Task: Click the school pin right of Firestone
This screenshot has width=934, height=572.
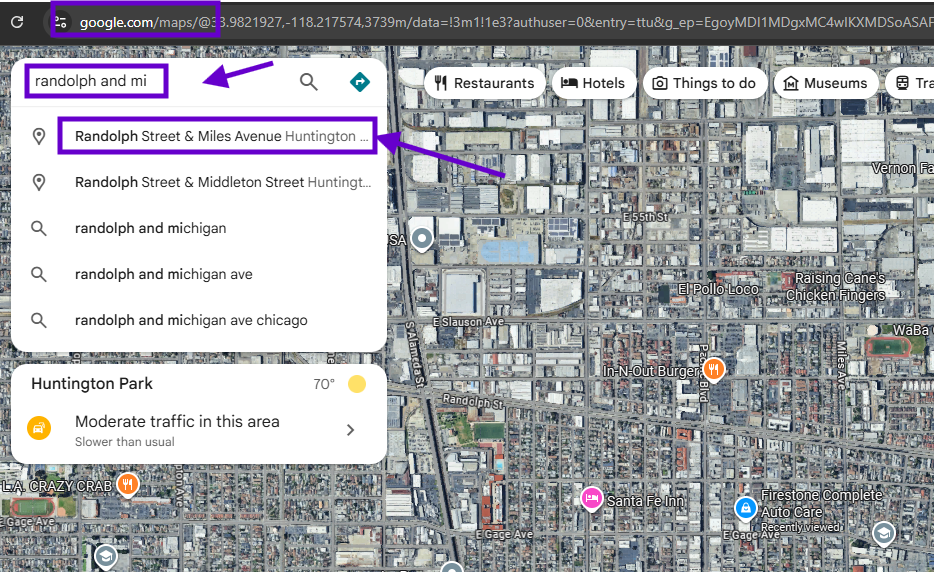Action: tap(883, 534)
